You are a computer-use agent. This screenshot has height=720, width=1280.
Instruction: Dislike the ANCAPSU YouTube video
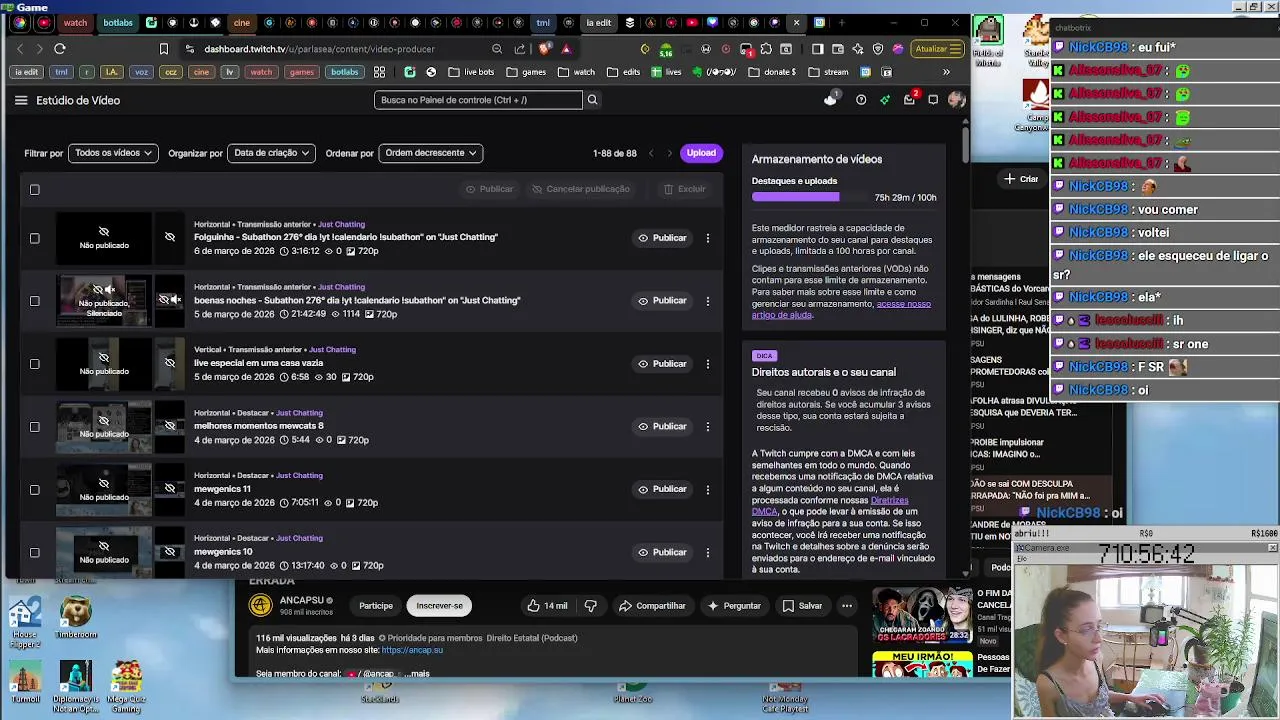590,606
